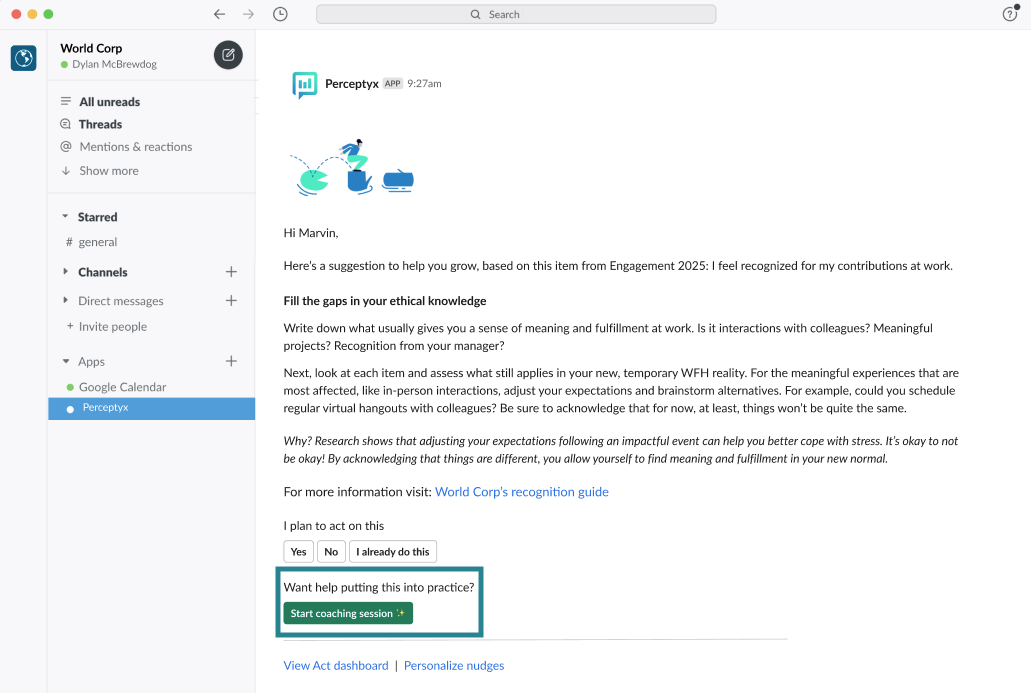Click the World Corp workspace globe icon
This screenshot has height=693, width=1031.
[24, 58]
